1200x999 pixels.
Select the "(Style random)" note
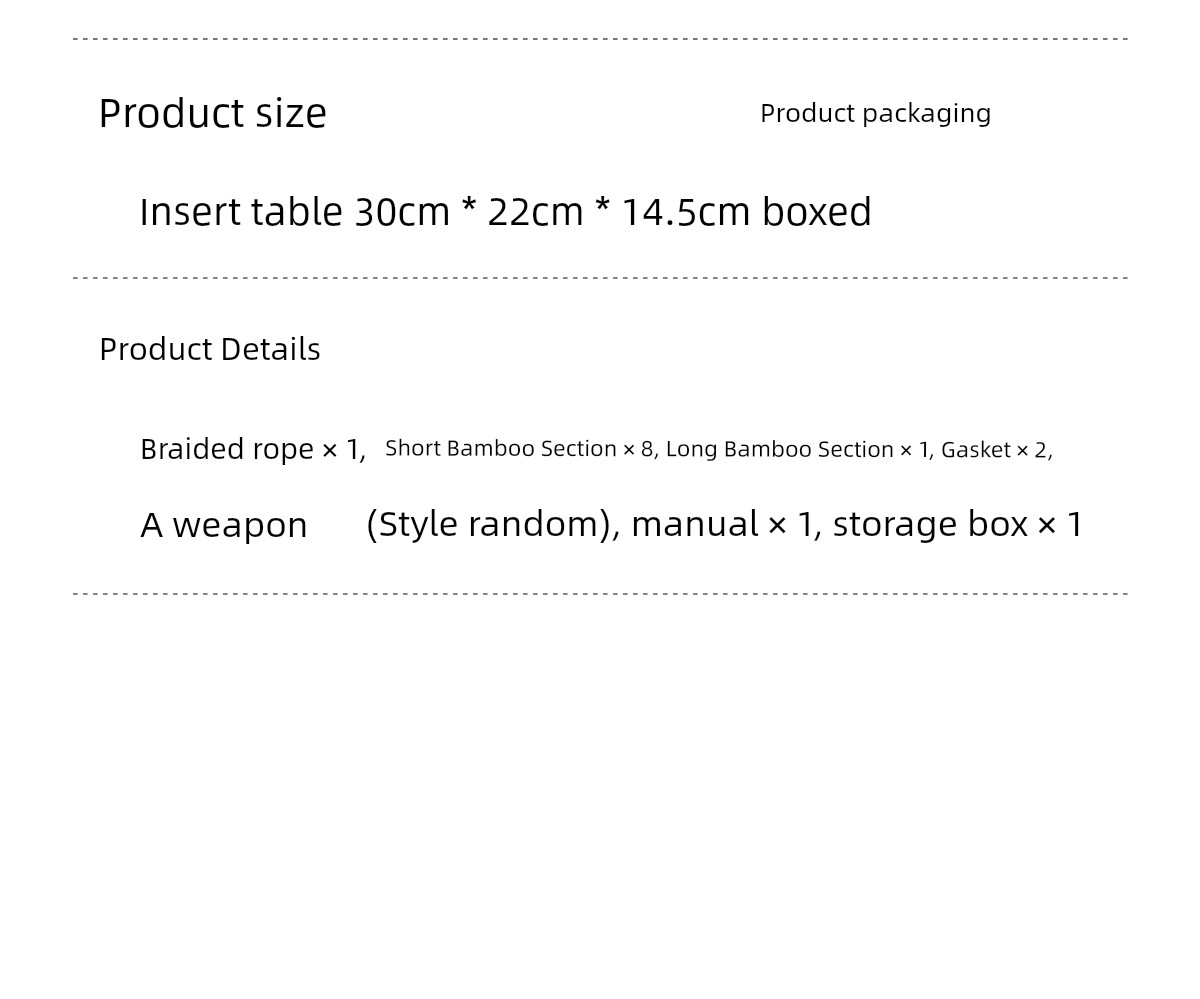pos(489,524)
